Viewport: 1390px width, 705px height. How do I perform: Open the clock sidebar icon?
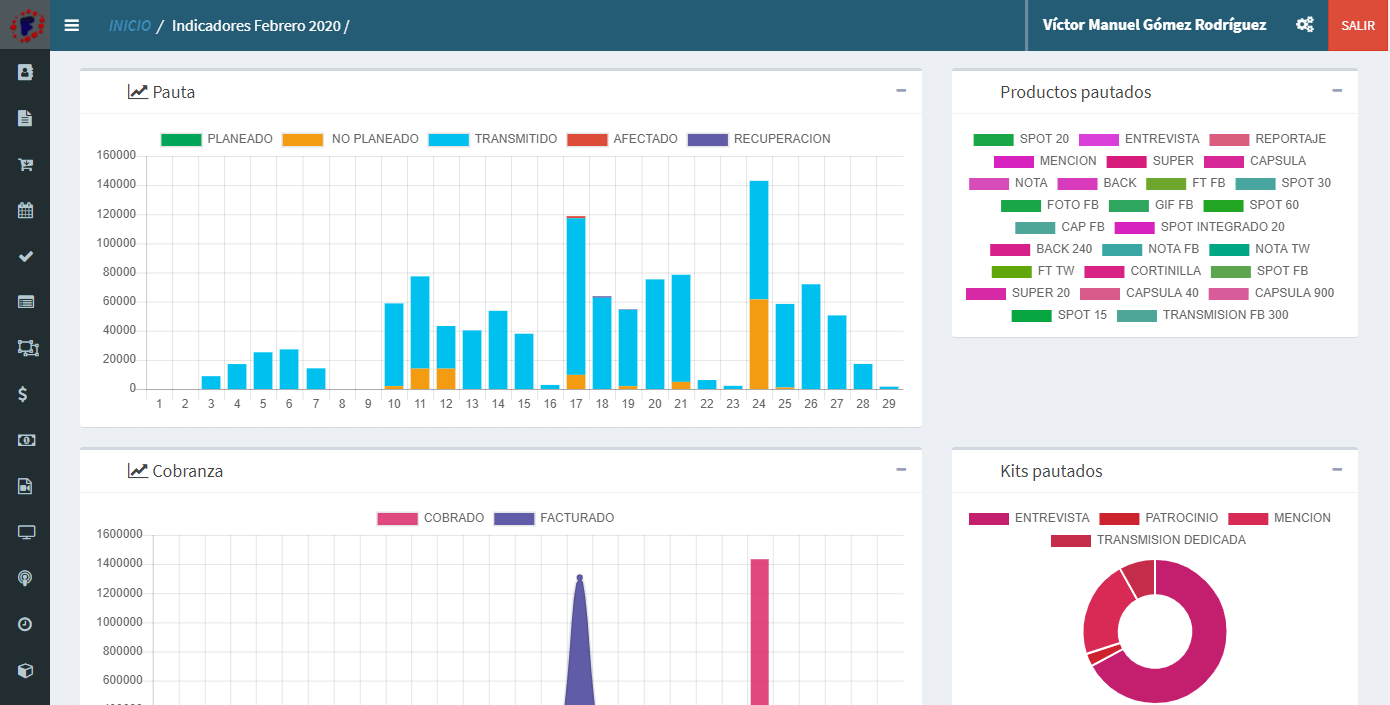[25, 624]
